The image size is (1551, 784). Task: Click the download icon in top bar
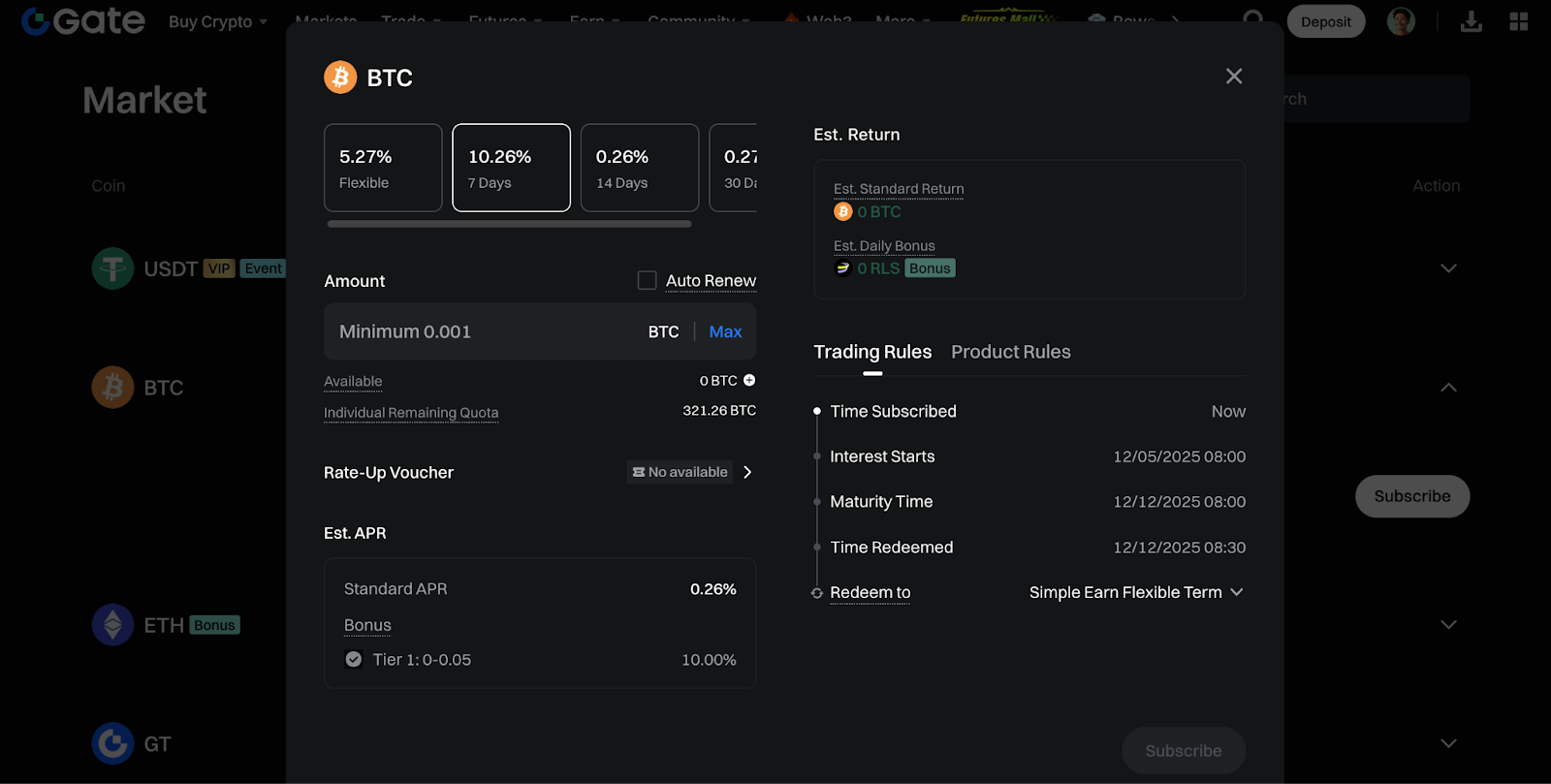click(1471, 21)
